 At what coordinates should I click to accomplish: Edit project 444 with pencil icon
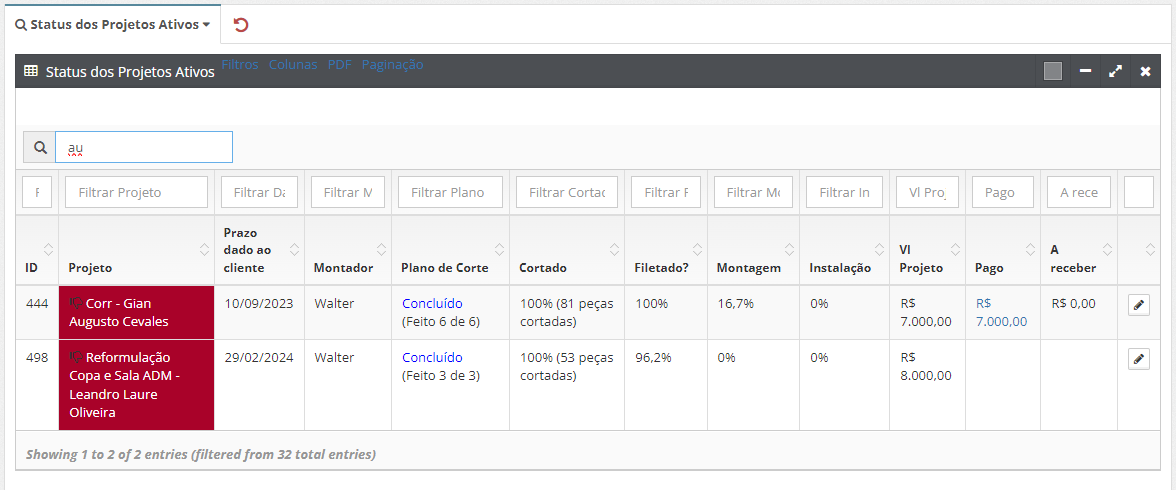[1138, 305]
